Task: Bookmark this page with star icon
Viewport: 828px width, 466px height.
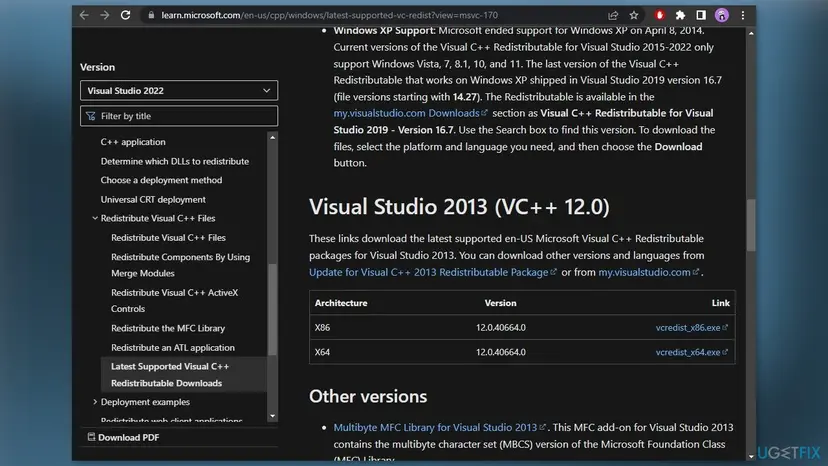Action: pos(634,15)
